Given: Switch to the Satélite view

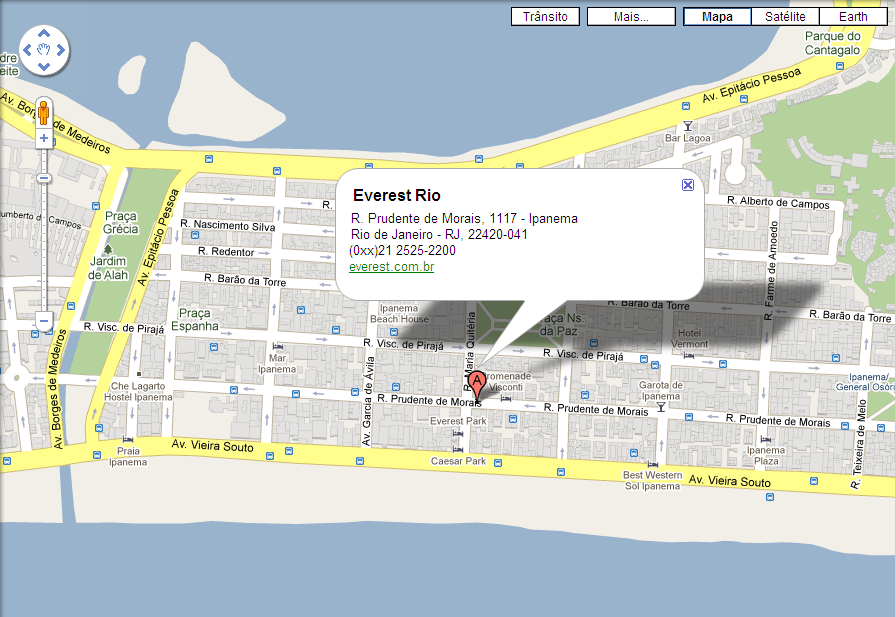Looking at the screenshot, I should point(785,17).
